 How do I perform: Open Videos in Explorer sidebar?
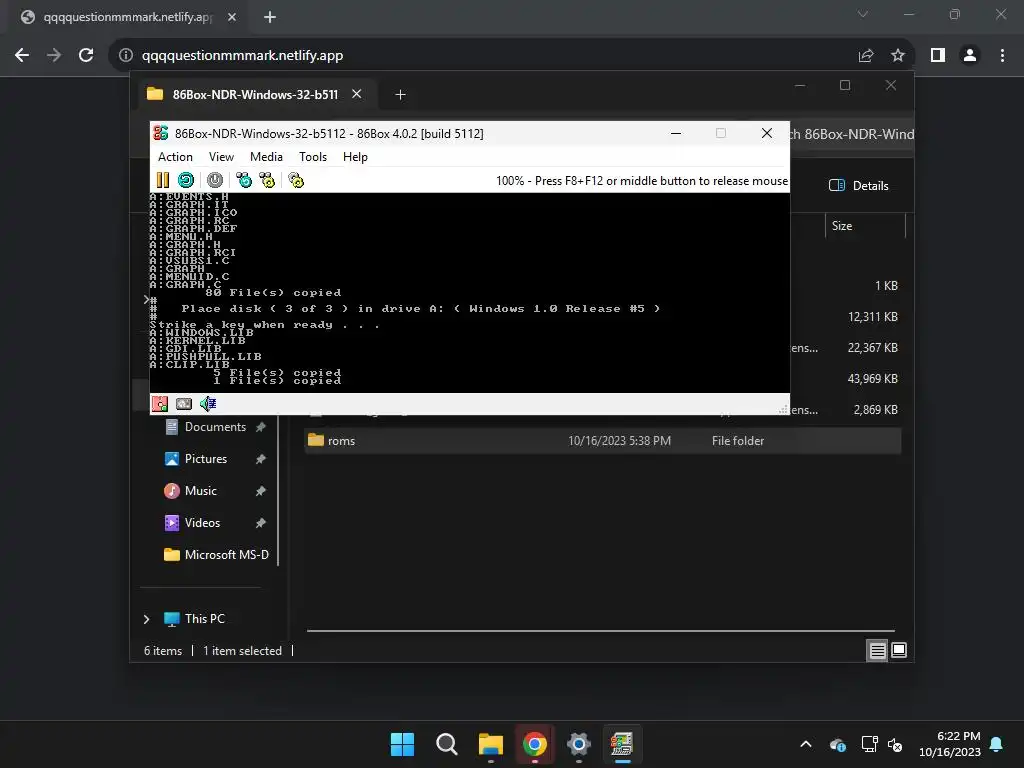(202, 523)
